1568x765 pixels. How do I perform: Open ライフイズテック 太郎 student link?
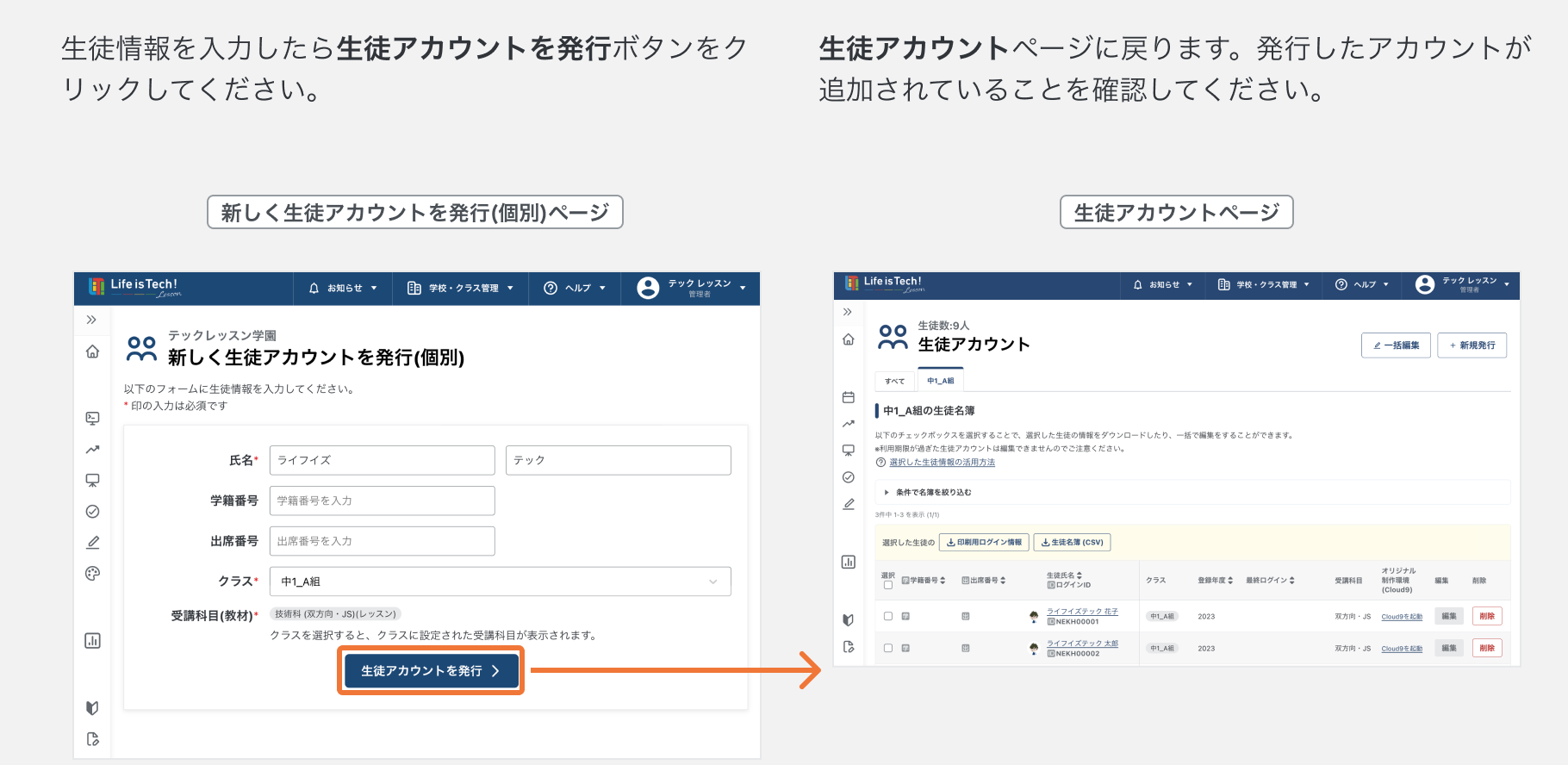[x=1082, y=644]
